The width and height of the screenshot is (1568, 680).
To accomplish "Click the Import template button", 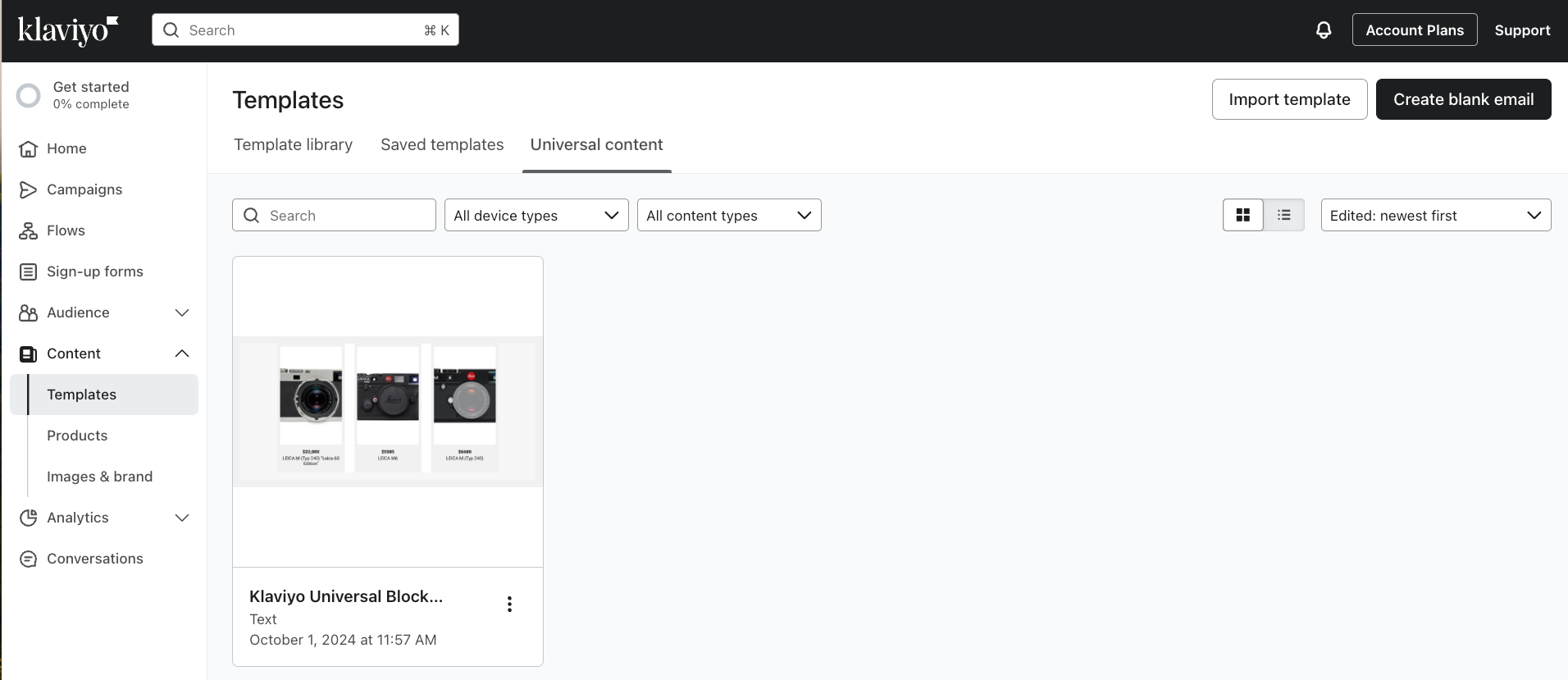I will [1289, 99].
